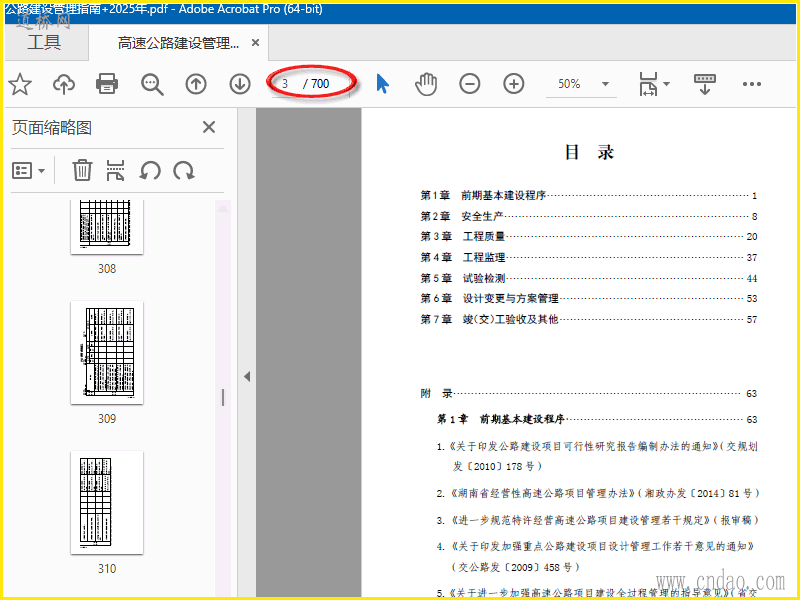Click the scrolling mode keyboard icon
The image size is (800, 600).
(705, 84)
